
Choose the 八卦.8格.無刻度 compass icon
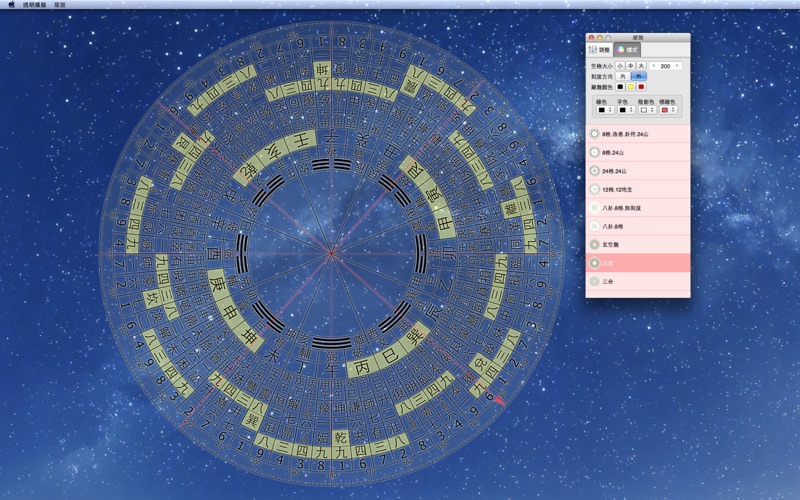(595, 208)
